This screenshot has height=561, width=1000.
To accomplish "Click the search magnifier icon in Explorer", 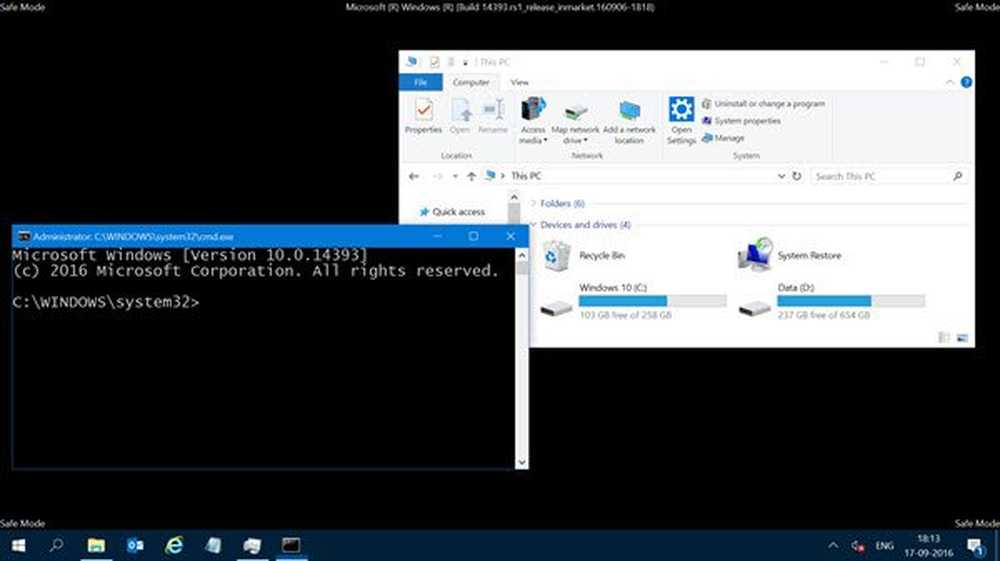I will (957, 176).
